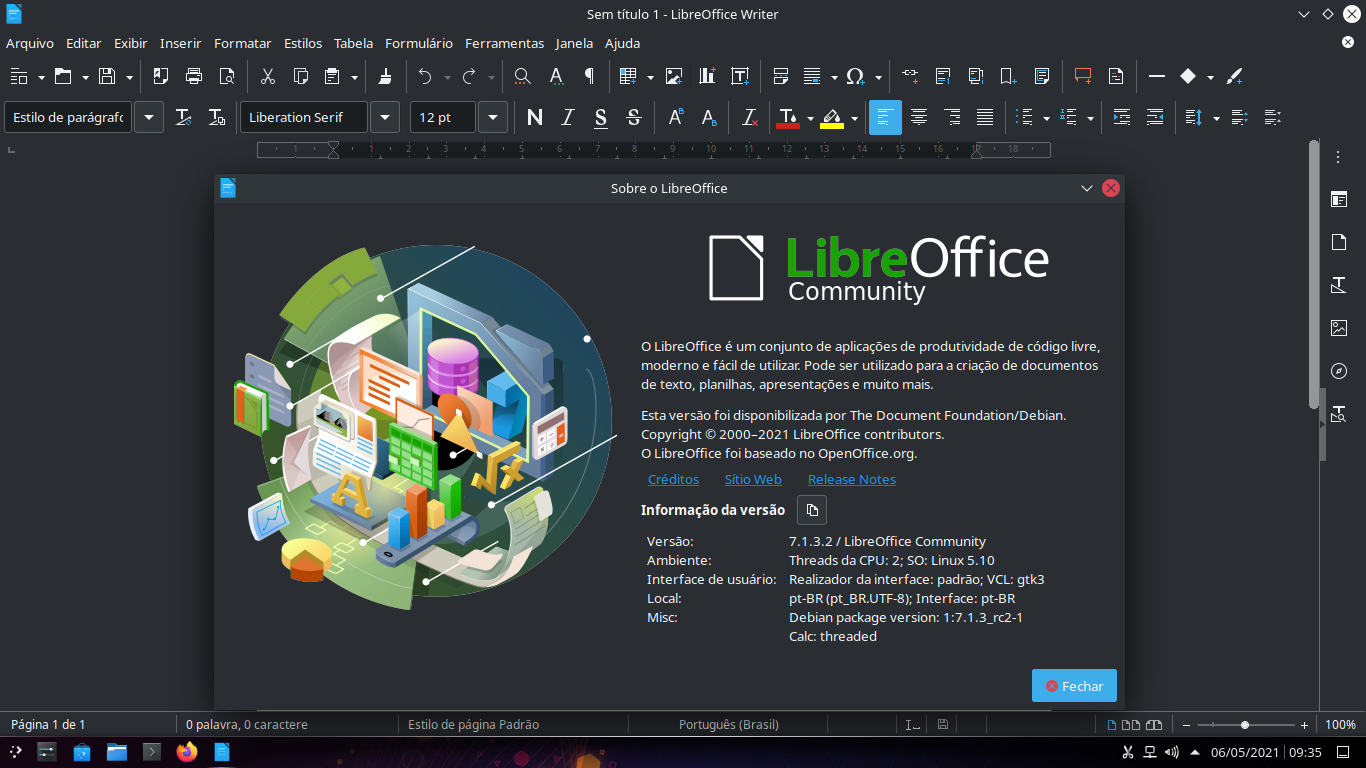The image size is (1366, 768).
Task: Open the Inserir menu
Action: pyautogui.click(x=180, y=43)
